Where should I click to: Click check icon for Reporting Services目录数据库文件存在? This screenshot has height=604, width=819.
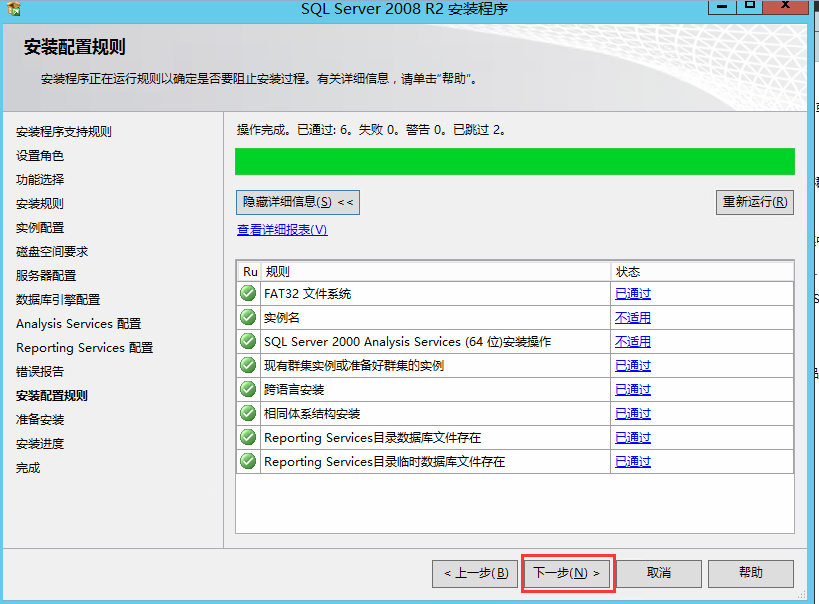click(248, 437)
